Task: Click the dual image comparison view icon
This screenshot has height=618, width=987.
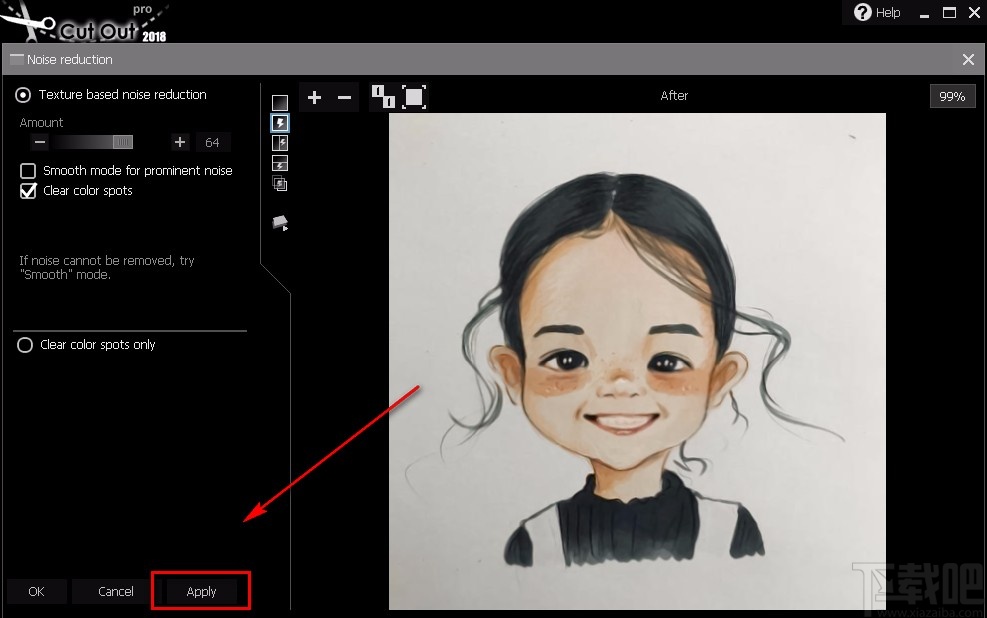Action: tap(280, 183)
